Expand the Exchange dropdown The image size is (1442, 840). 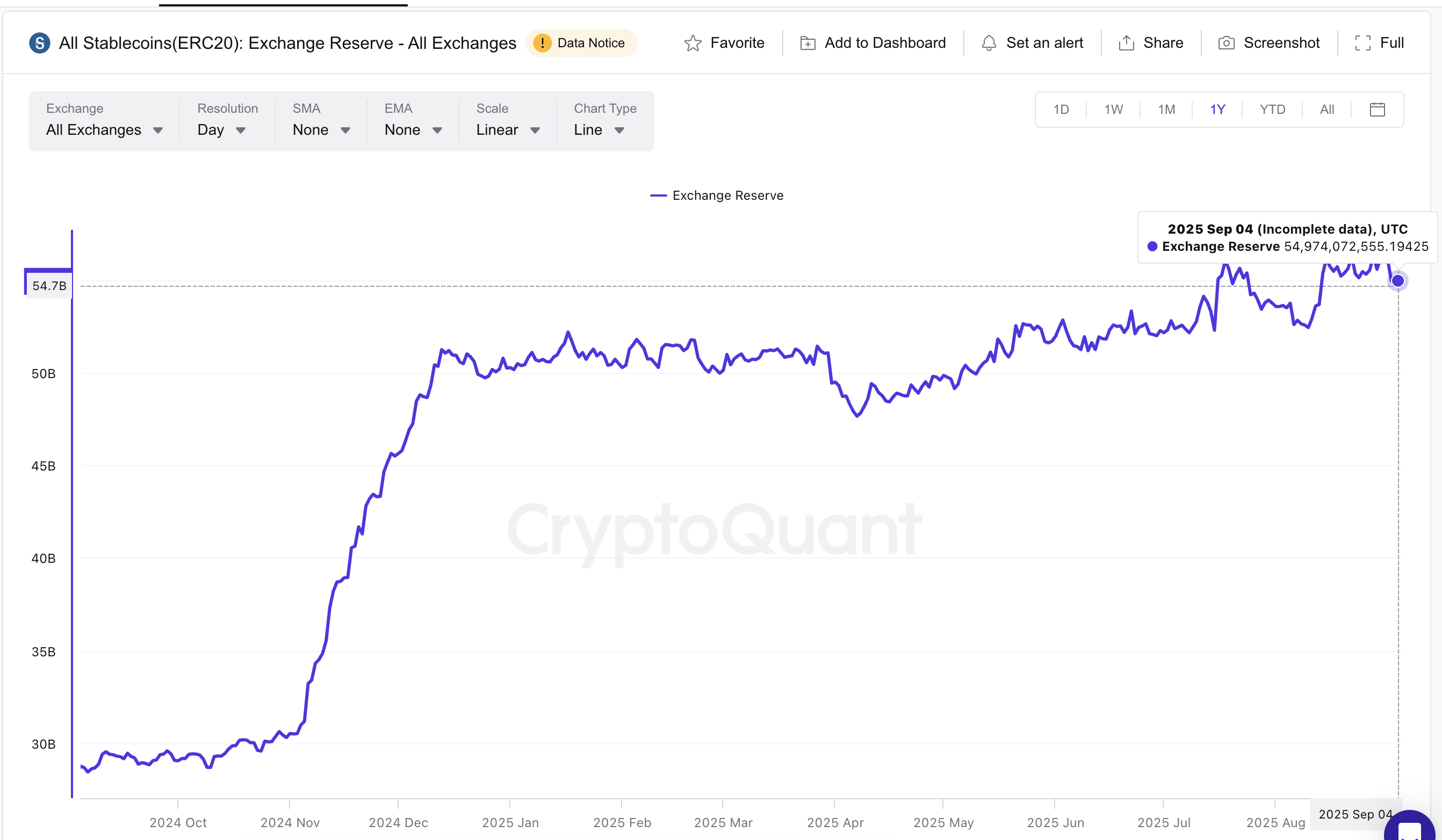104,130
